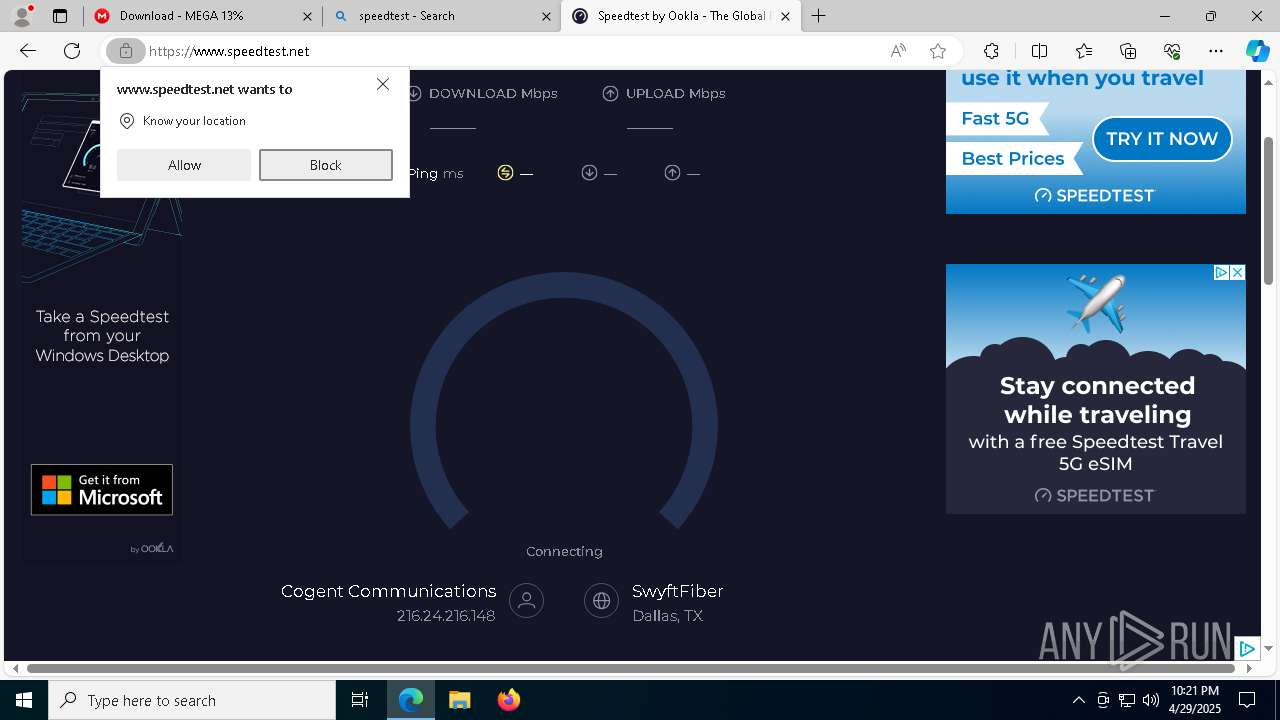Click the browser back arrow
The image size is (1280, 720).
click(x=28, y=51)
